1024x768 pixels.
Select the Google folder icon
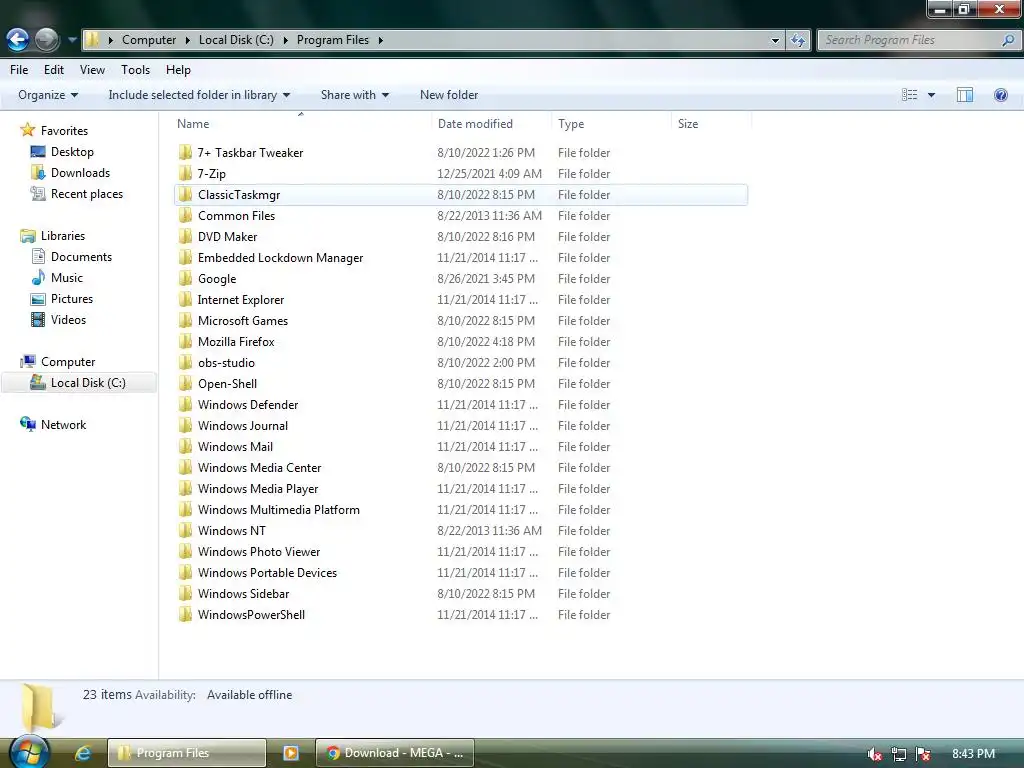185,278
